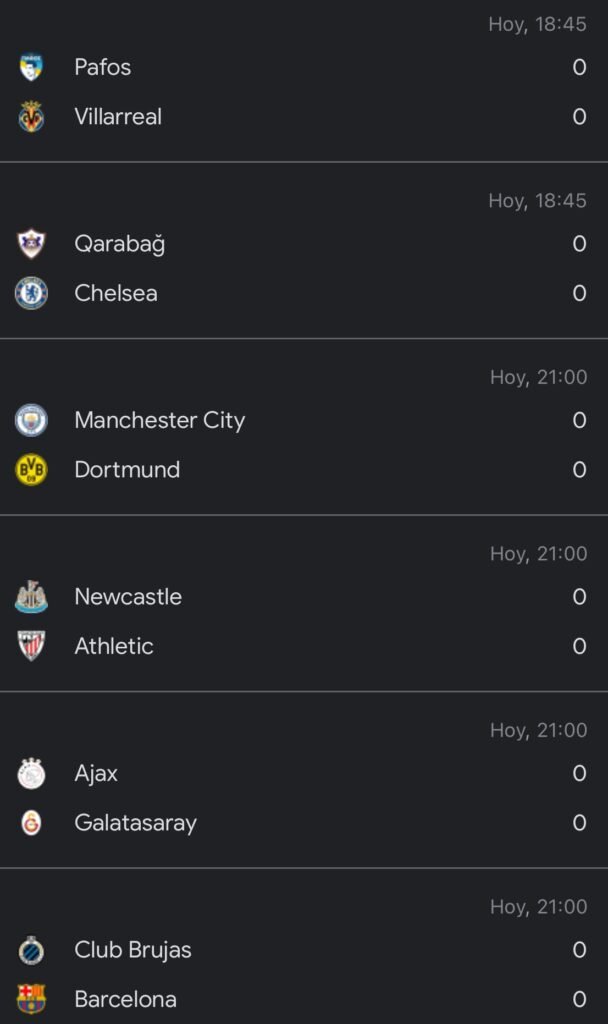608x1024 pixels.
Task: Open the Dortmund team name
Action: pyautogui.click(x=127, y=470)
